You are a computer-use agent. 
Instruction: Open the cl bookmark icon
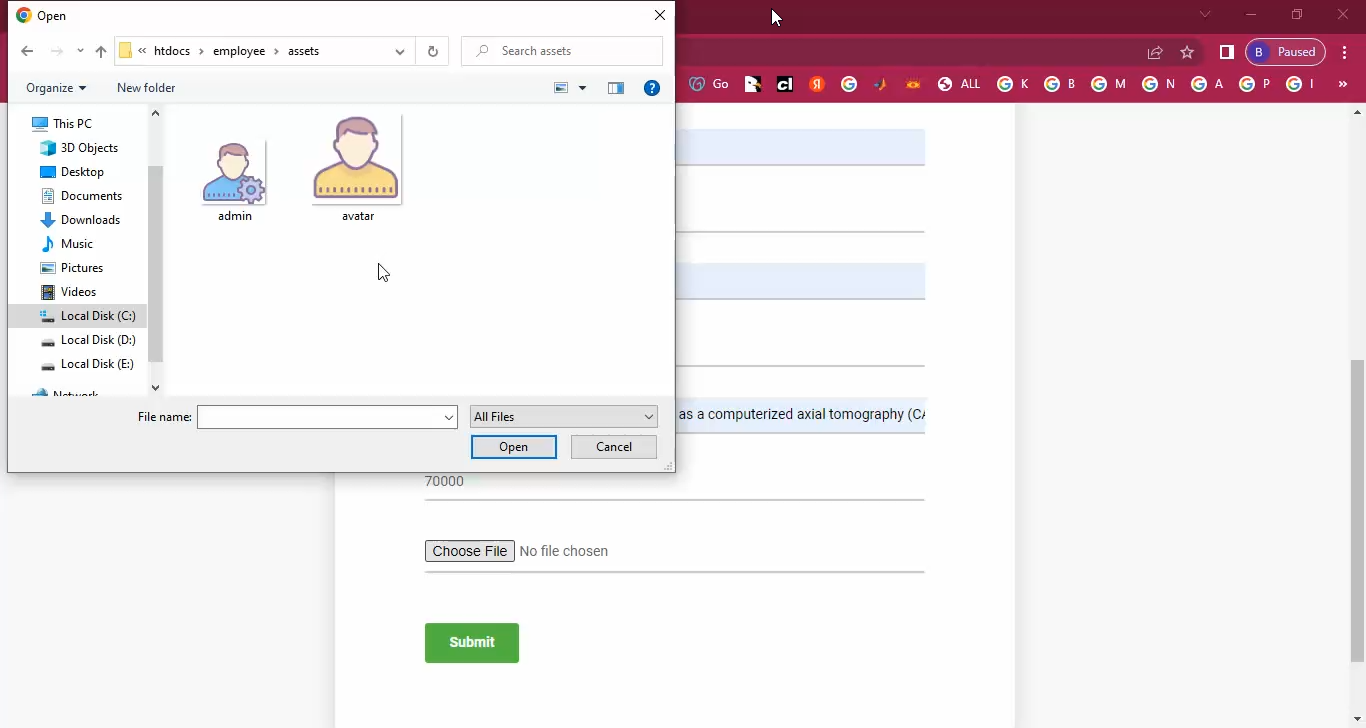[785, 84]
